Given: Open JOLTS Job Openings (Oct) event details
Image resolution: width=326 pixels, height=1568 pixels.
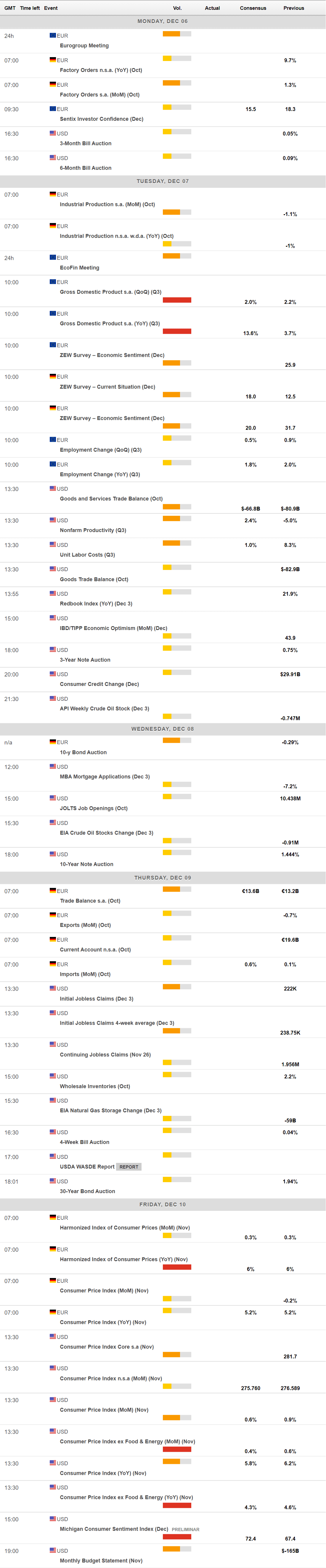Looking at the screenshot, I should [94, 808].
